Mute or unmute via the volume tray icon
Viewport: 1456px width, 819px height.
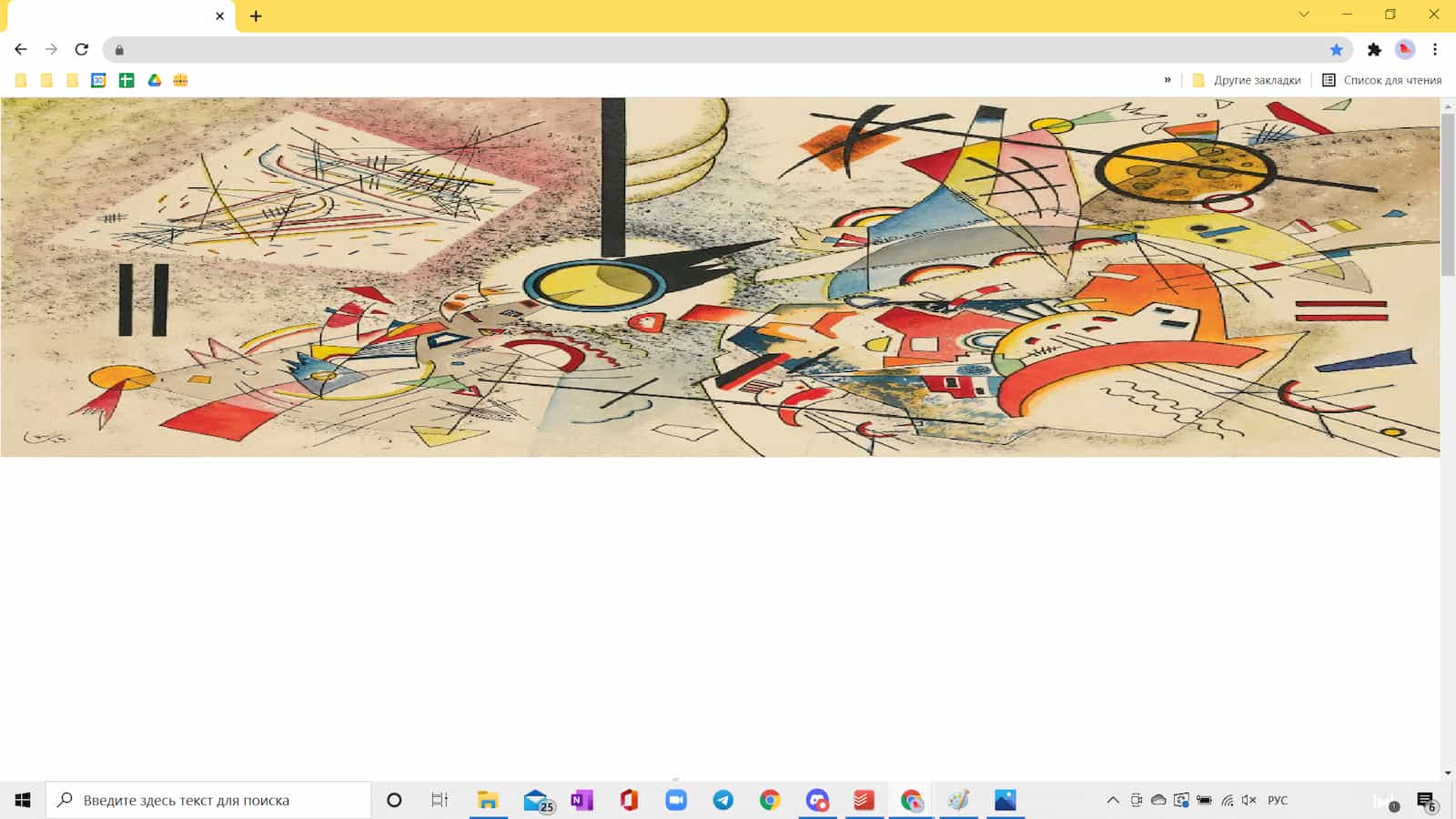coord(1249,800)
